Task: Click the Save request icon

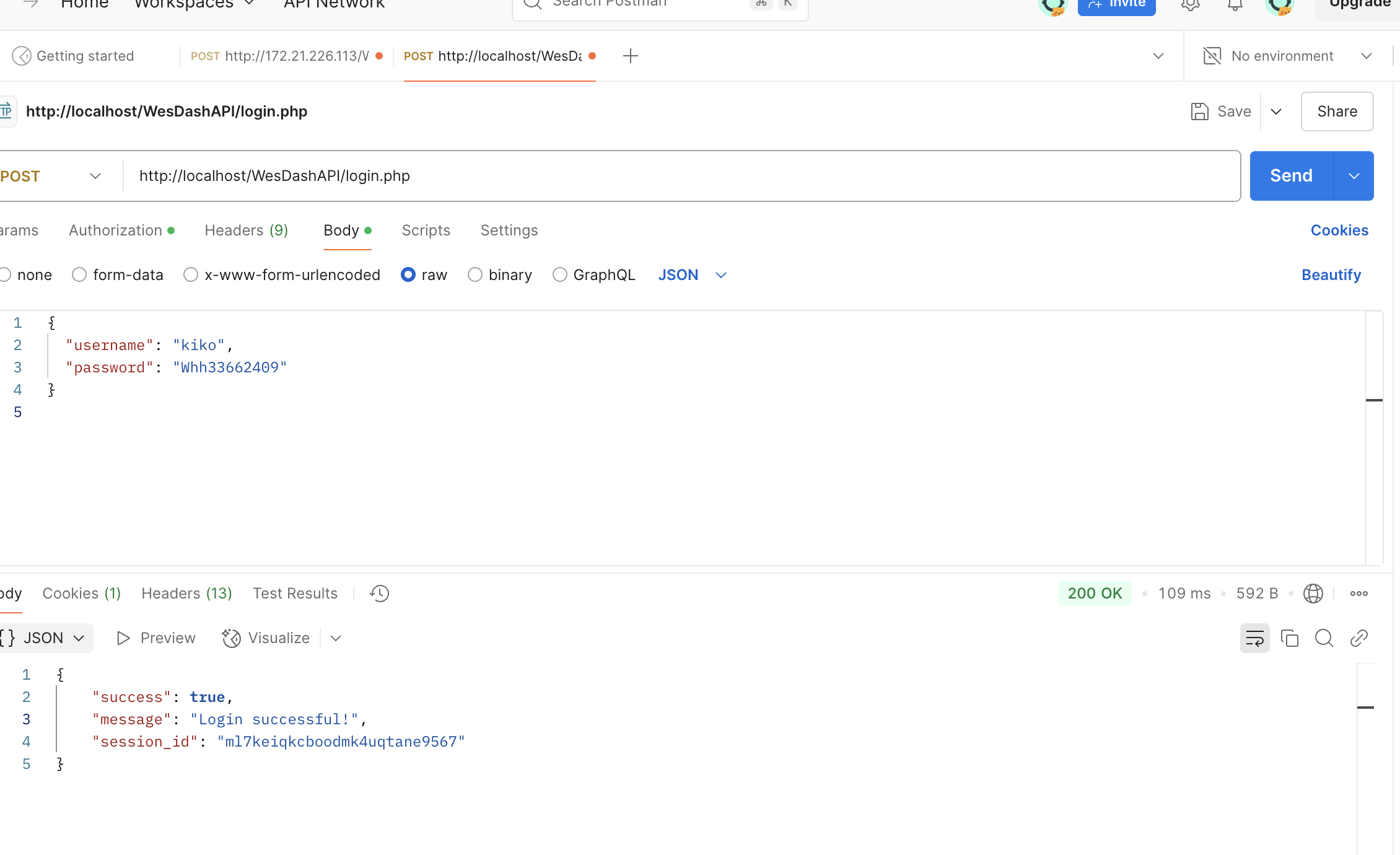Action: coord(1200,111)
